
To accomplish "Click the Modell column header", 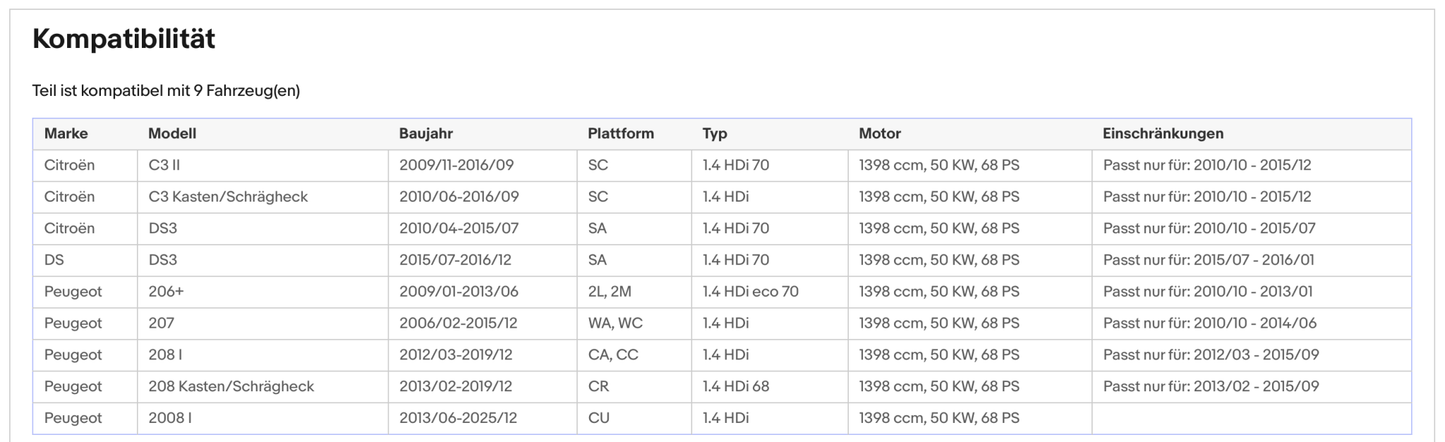I will coord(172,134).
